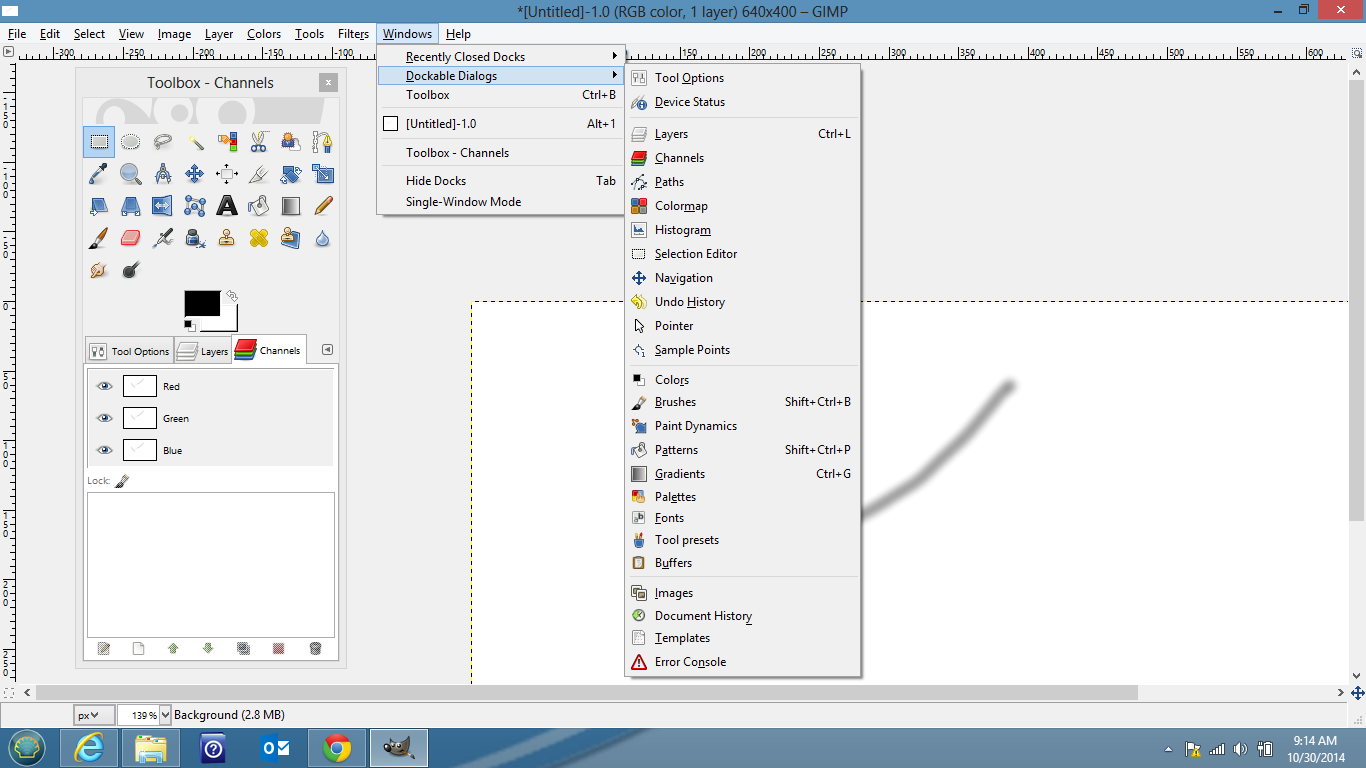1366x768 pixels.
Task: Select the Blend gradient tool
Action: (291, 206)
